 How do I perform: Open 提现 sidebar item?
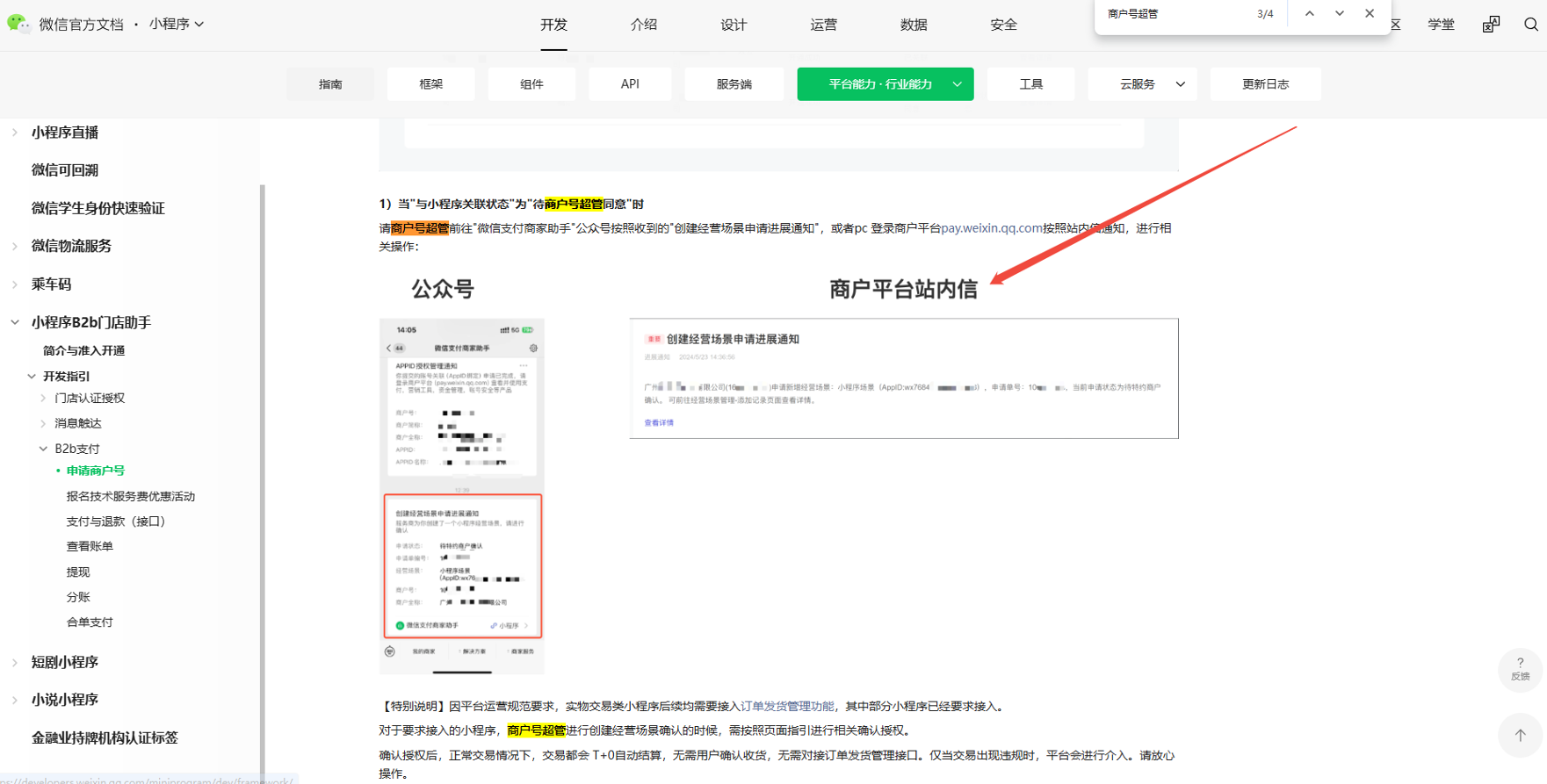pyautogui.click(x=78, y=572)
